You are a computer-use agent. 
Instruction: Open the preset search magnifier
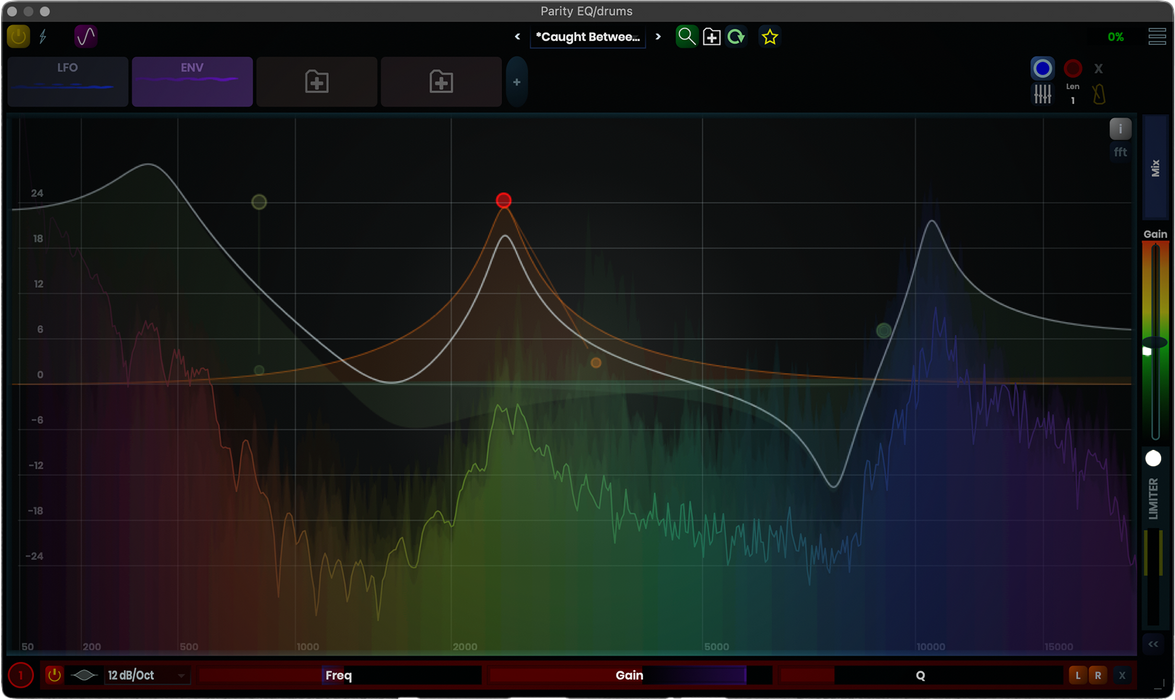point(686,37)
